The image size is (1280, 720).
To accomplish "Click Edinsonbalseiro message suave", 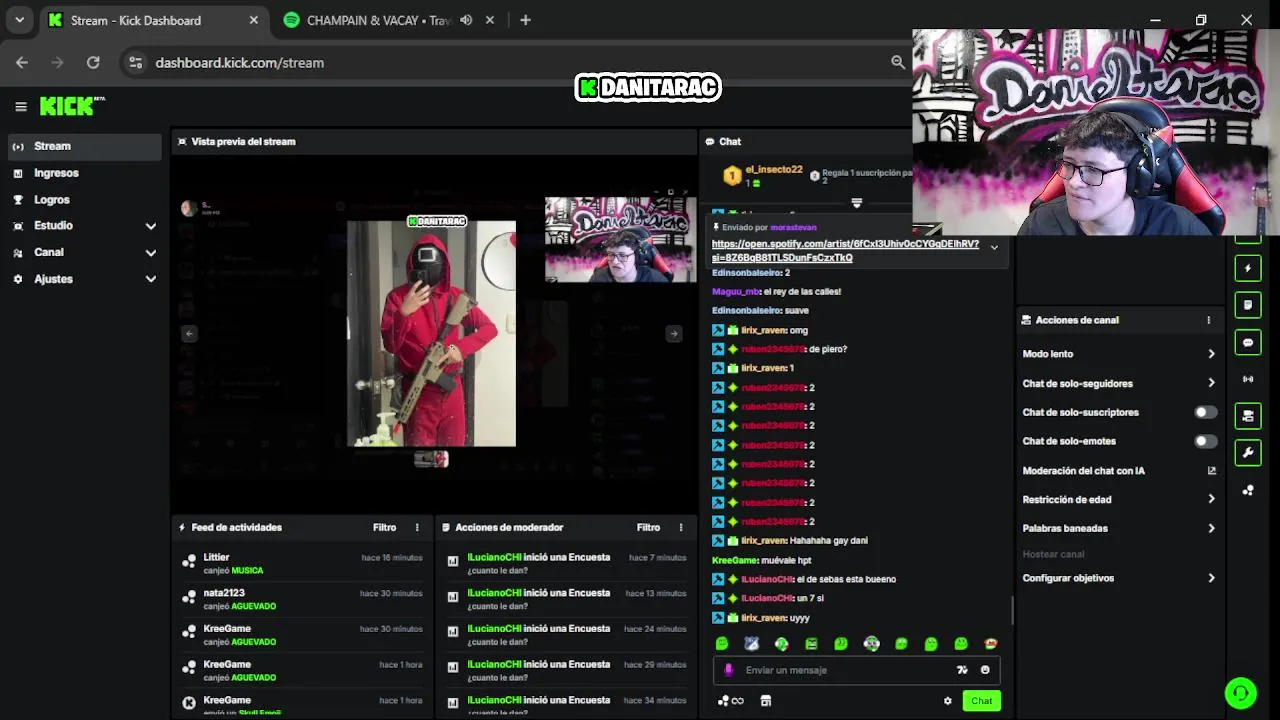I will click(x=760, y=310).
